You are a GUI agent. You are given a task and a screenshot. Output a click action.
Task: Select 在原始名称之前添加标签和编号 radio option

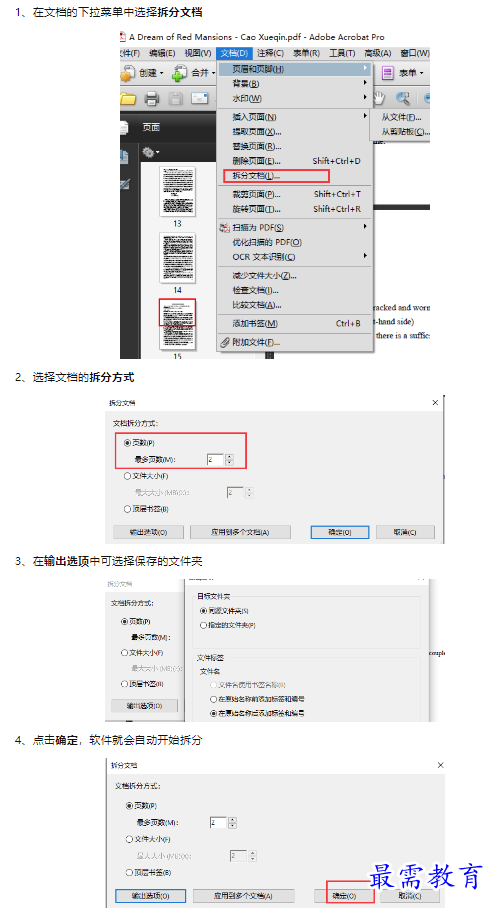pyautogui.click(x=214, y=699)
